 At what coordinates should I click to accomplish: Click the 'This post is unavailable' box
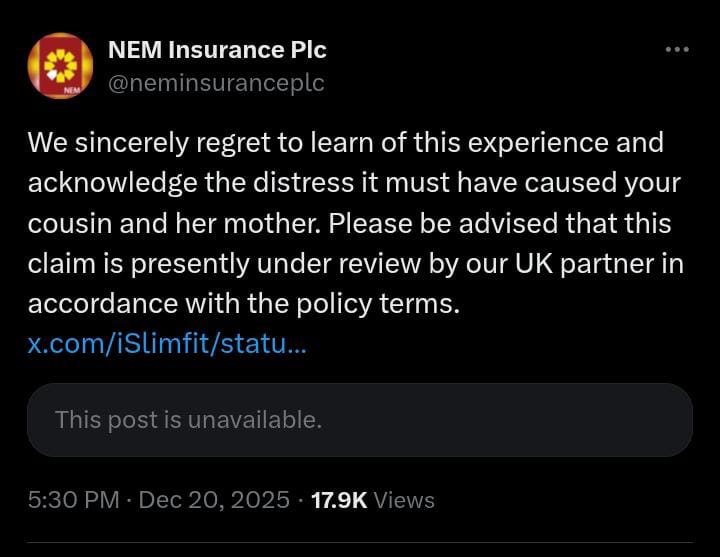tap(360, 420)
